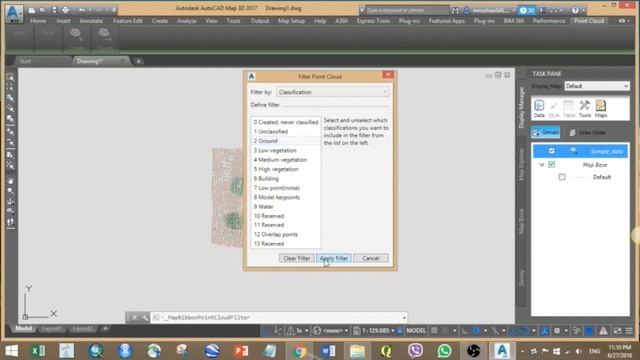The image size is (640, 360).
Task: Collapse the Map Base group chevron
Action: tap(542, 165)
